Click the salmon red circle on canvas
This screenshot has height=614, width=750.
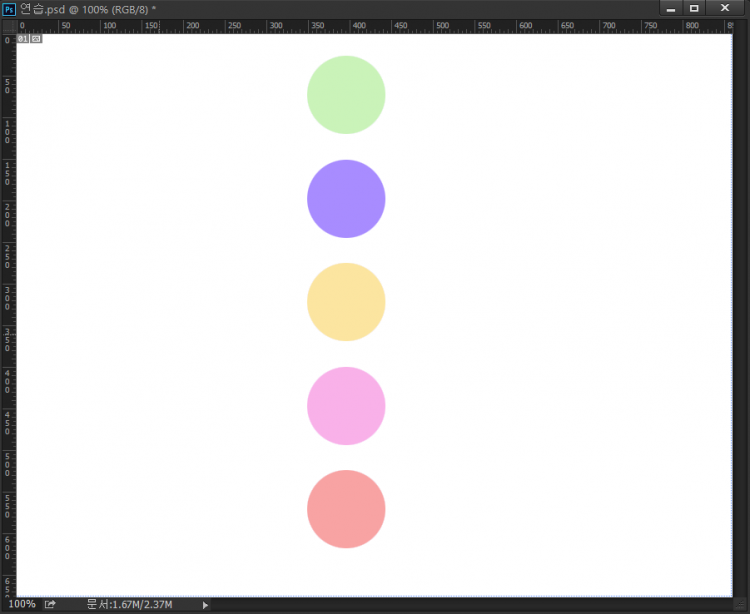point(346,509)
